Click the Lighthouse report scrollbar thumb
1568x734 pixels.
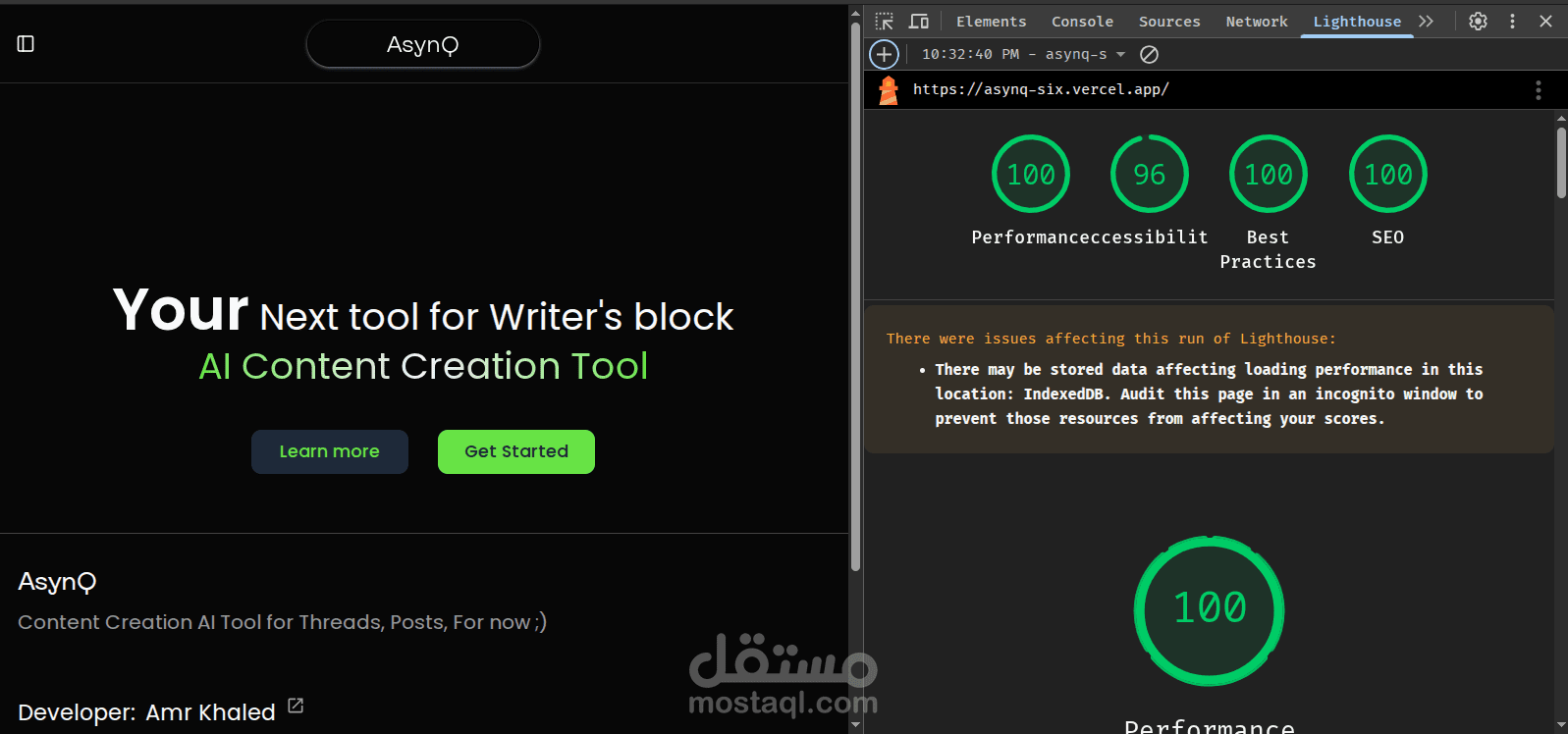click(x=1561, y=162)
